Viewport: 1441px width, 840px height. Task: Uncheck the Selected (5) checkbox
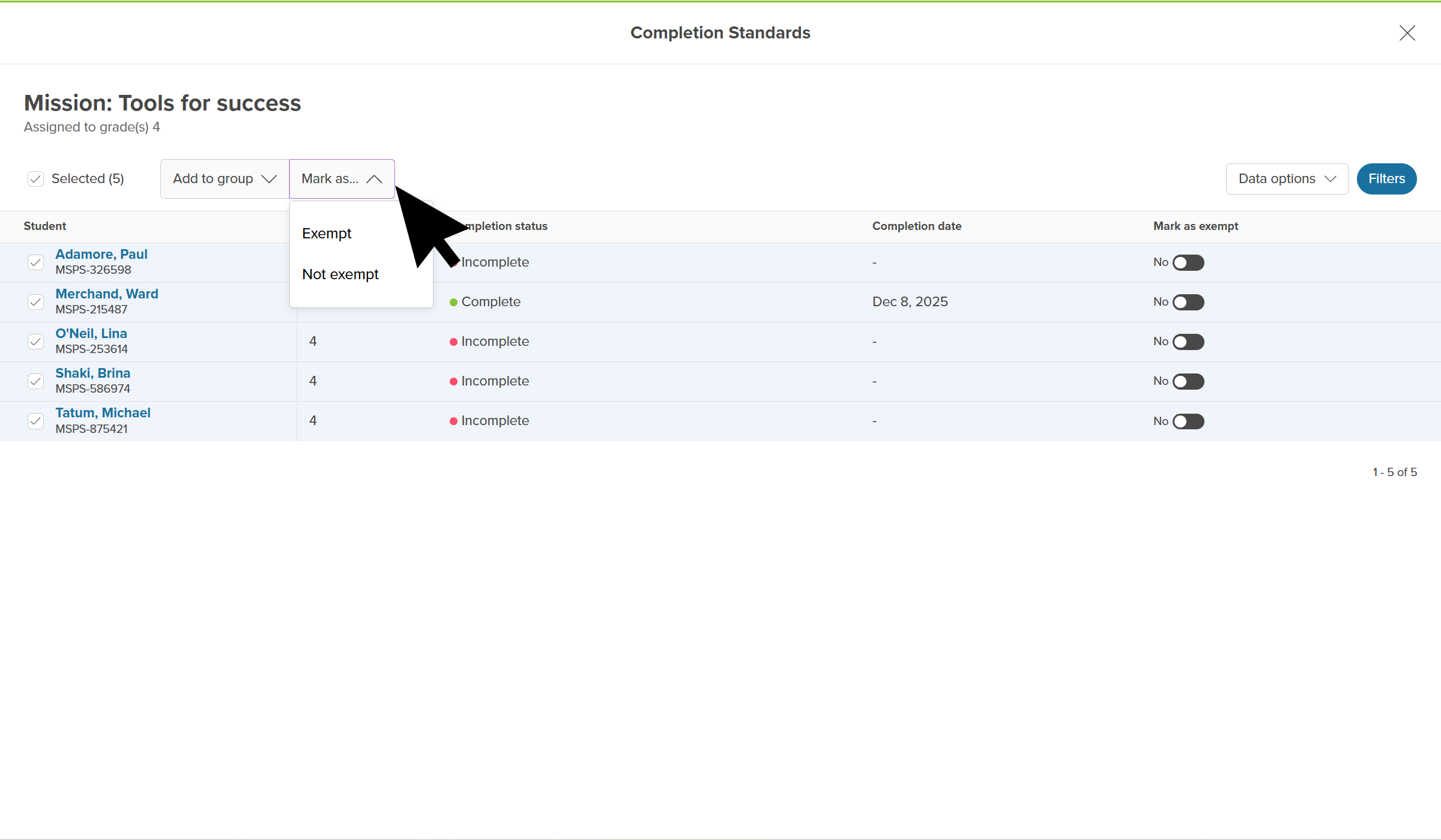36,179
